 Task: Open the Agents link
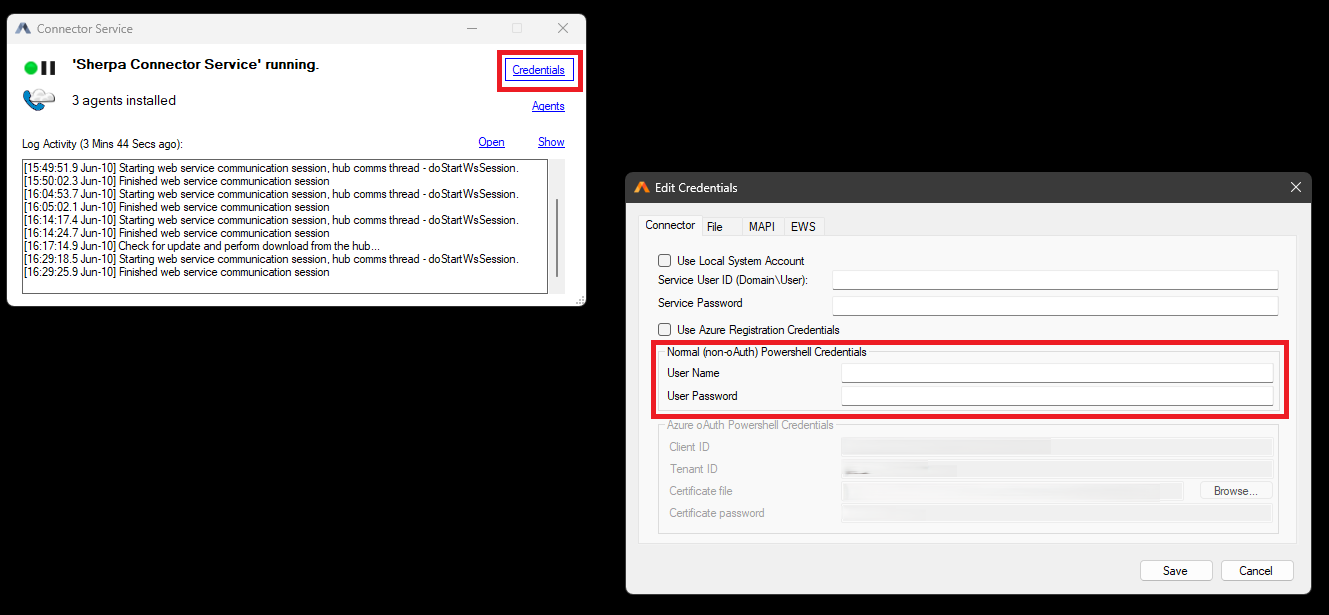[548, 106]
